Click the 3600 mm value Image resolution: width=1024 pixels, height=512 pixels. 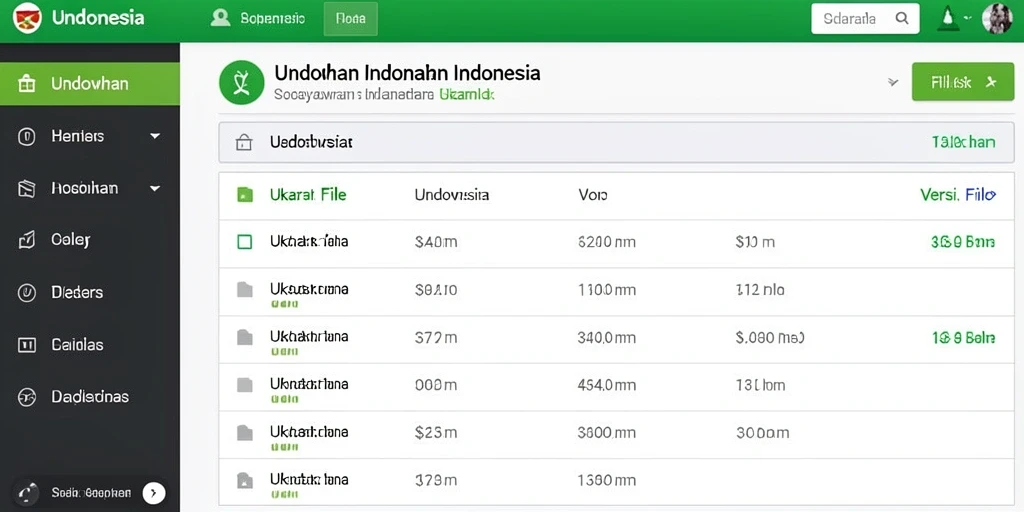[x=607, y=432]
